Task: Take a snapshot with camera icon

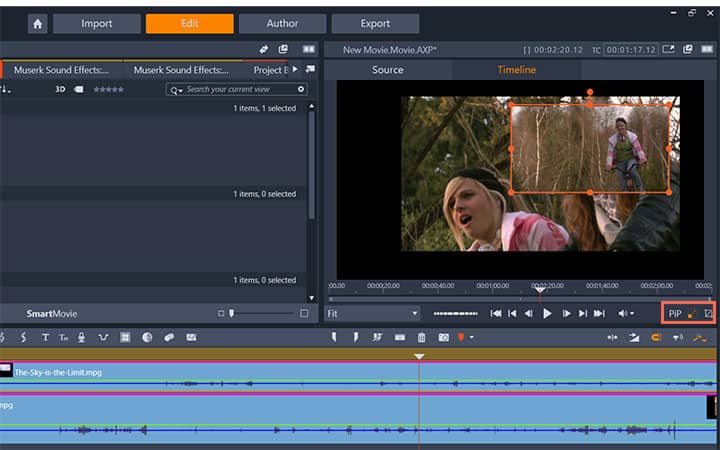Action: point(443,338)
